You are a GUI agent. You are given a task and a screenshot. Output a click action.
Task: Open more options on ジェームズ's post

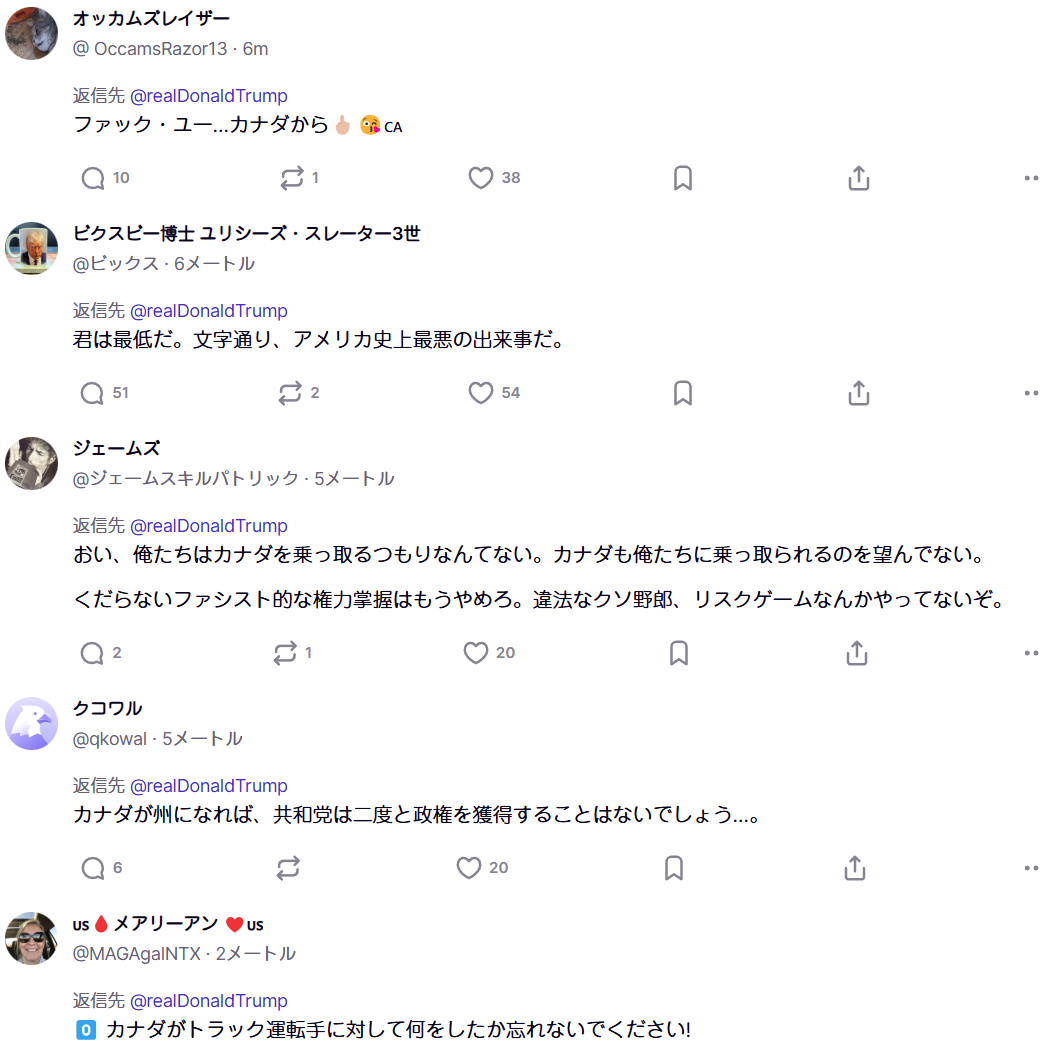click(1031, 653)
